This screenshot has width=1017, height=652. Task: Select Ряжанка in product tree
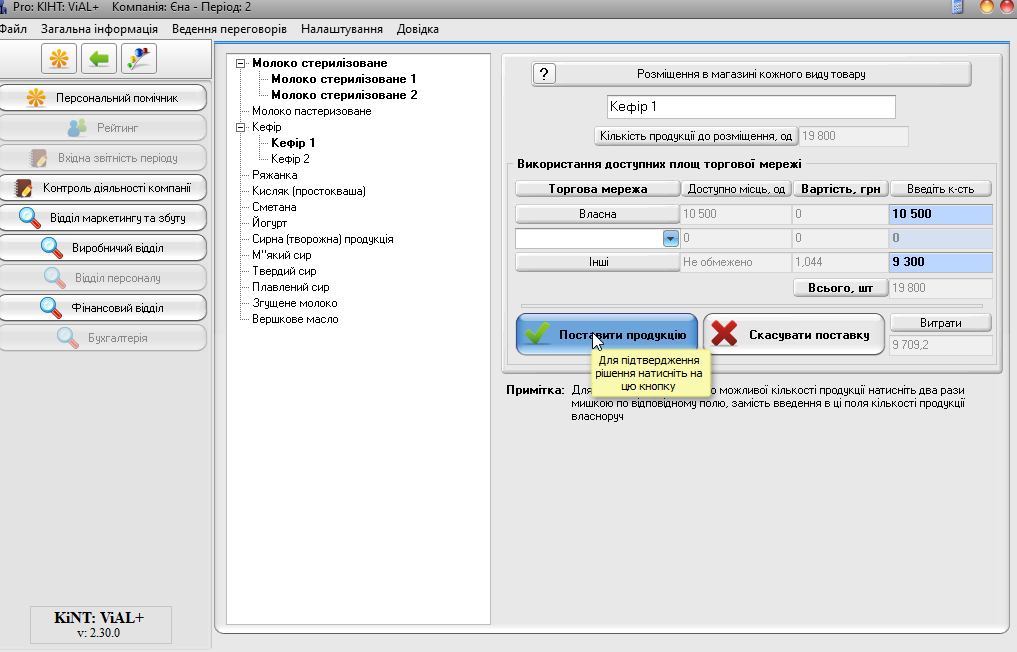pyautogui.click(x=274, y=175)
